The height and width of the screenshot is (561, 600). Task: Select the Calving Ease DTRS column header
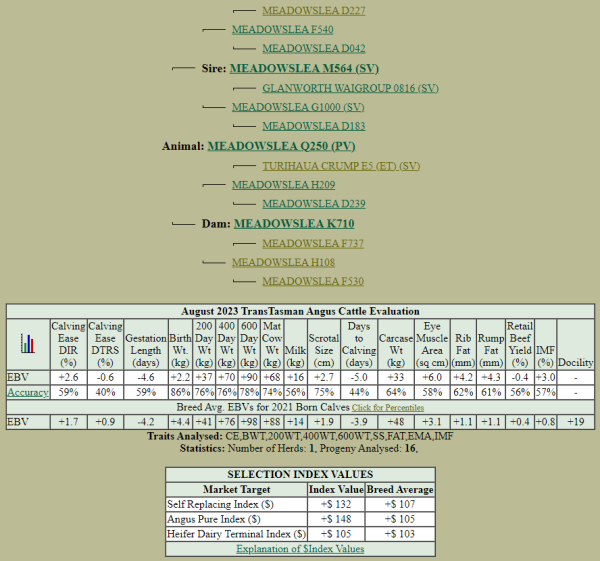point(105,344)
